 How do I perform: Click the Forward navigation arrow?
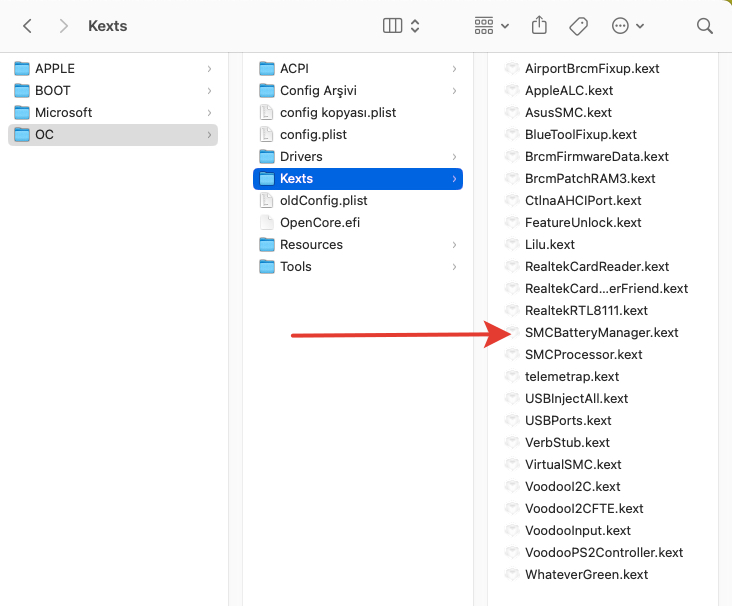pyautogui.click(x=64, y=26)
